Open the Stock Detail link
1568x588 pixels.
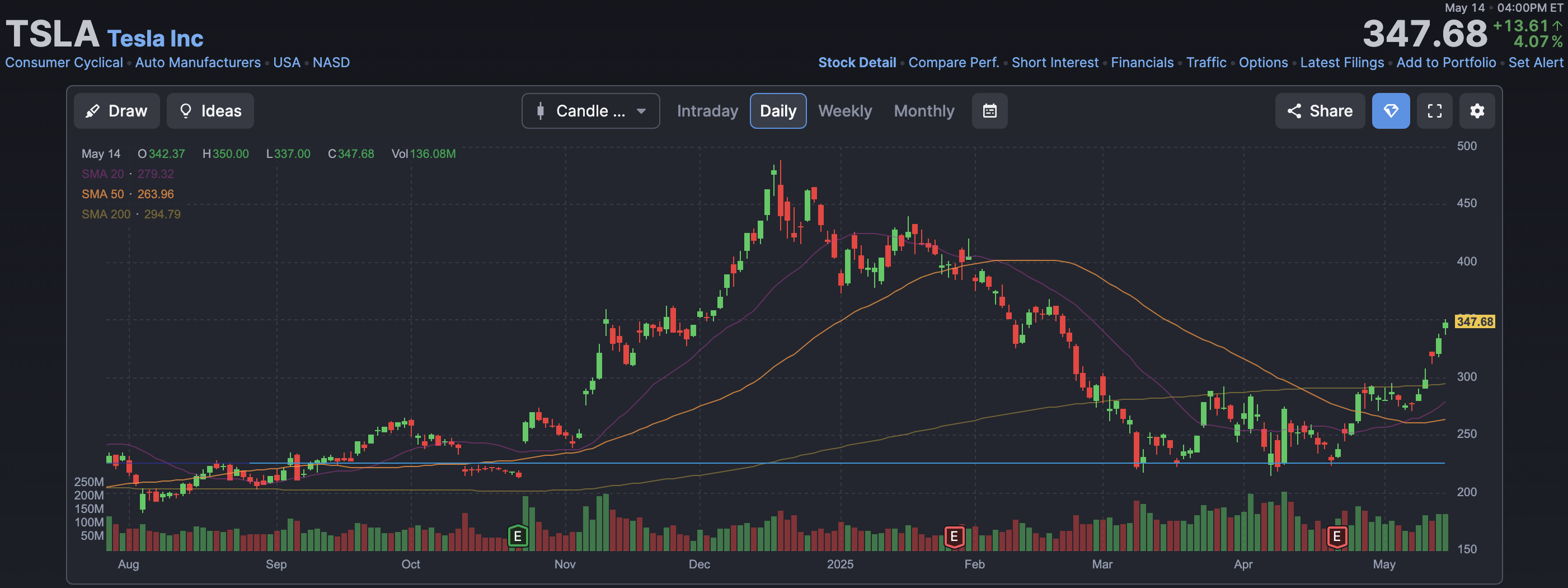pyautogui.click(x=857, y=62)
